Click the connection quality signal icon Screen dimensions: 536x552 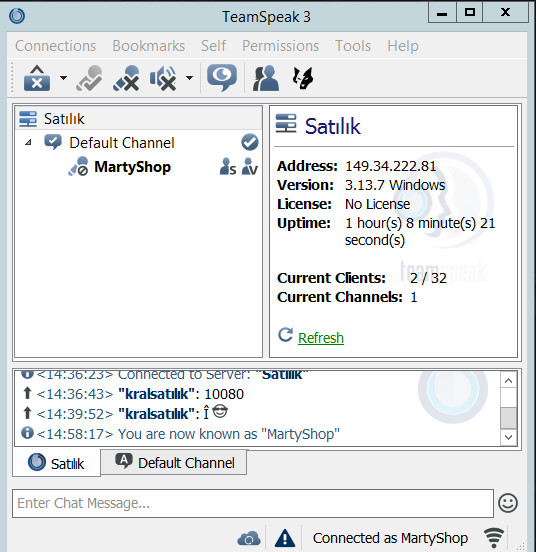(494, 538)
